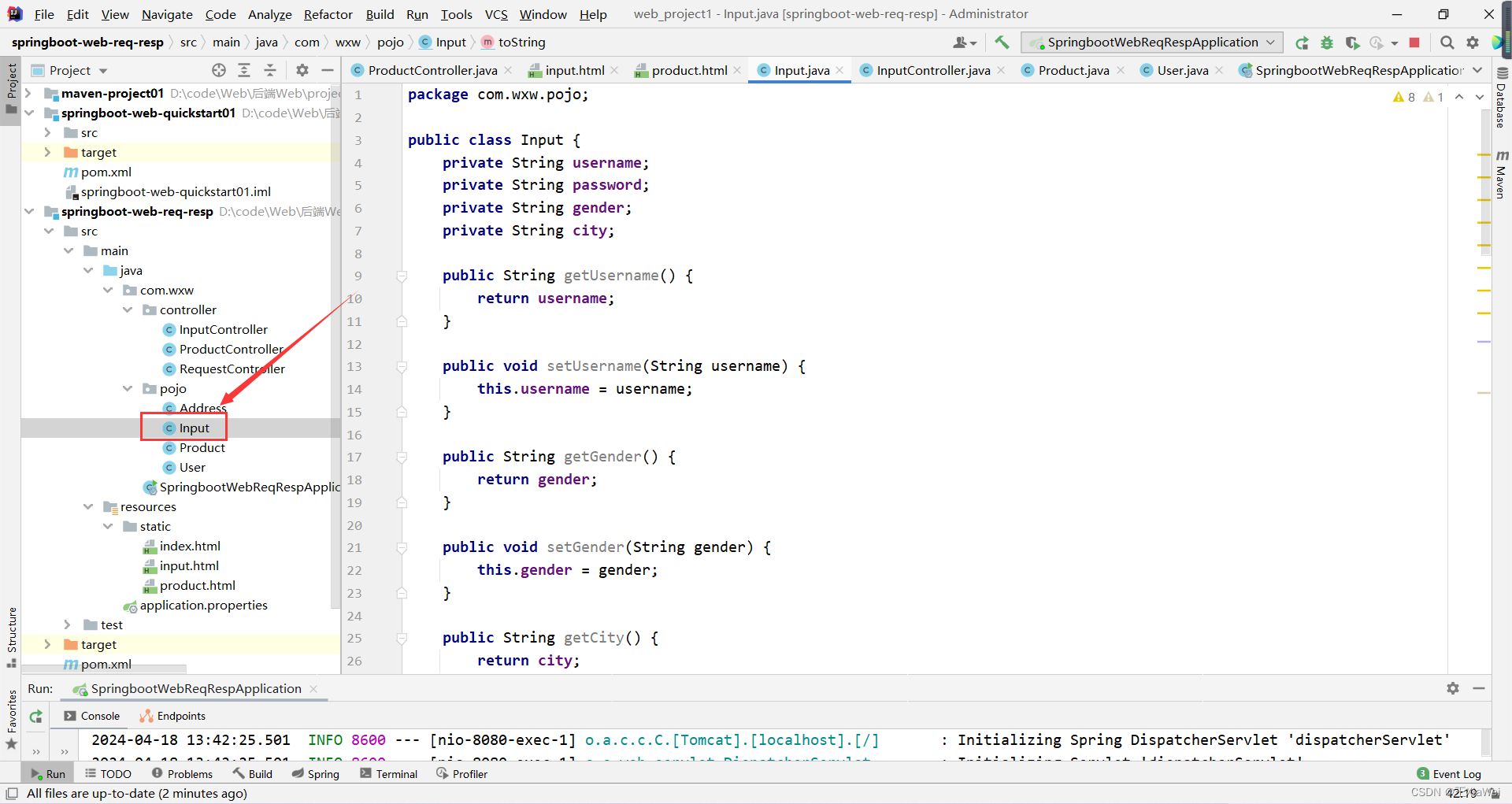Open the Terminal tool window

click(x=389, y=774)
